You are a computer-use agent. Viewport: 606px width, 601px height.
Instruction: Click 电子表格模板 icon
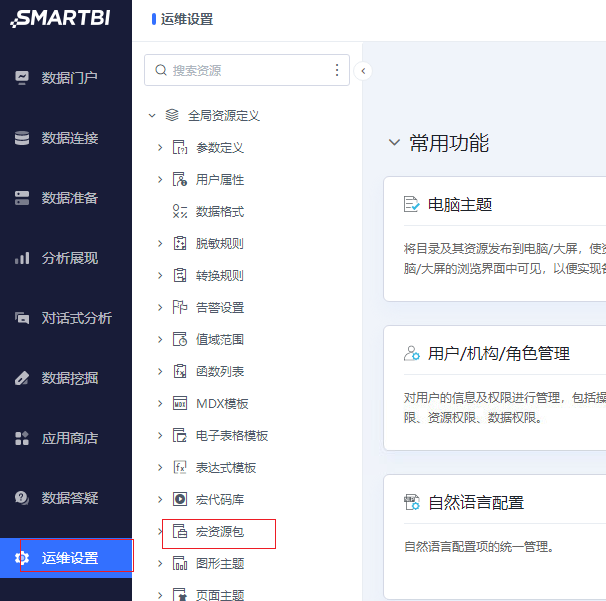[x=180, y=436]
